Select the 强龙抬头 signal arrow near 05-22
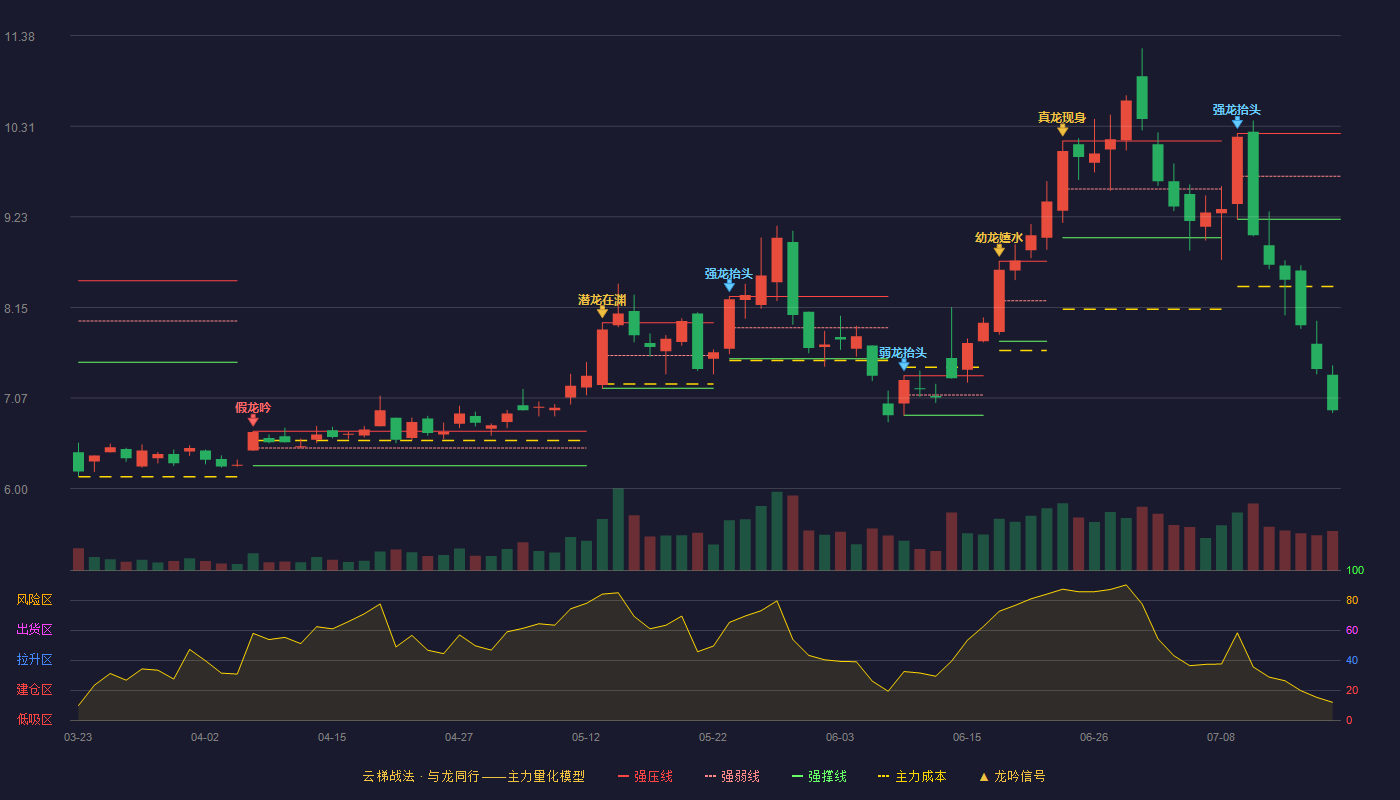This screenshot has height=800, width=1400. [x=729, y=286]
